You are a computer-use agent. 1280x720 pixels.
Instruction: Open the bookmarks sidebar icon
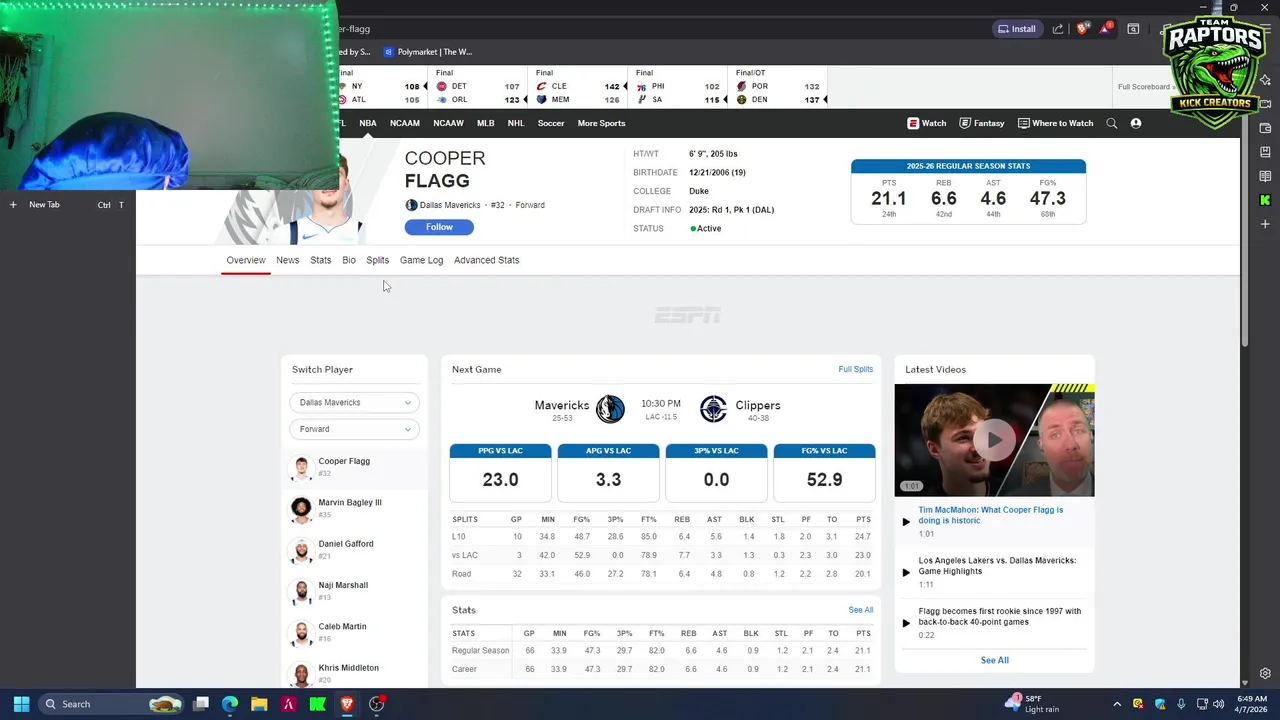click(1265, 152)
